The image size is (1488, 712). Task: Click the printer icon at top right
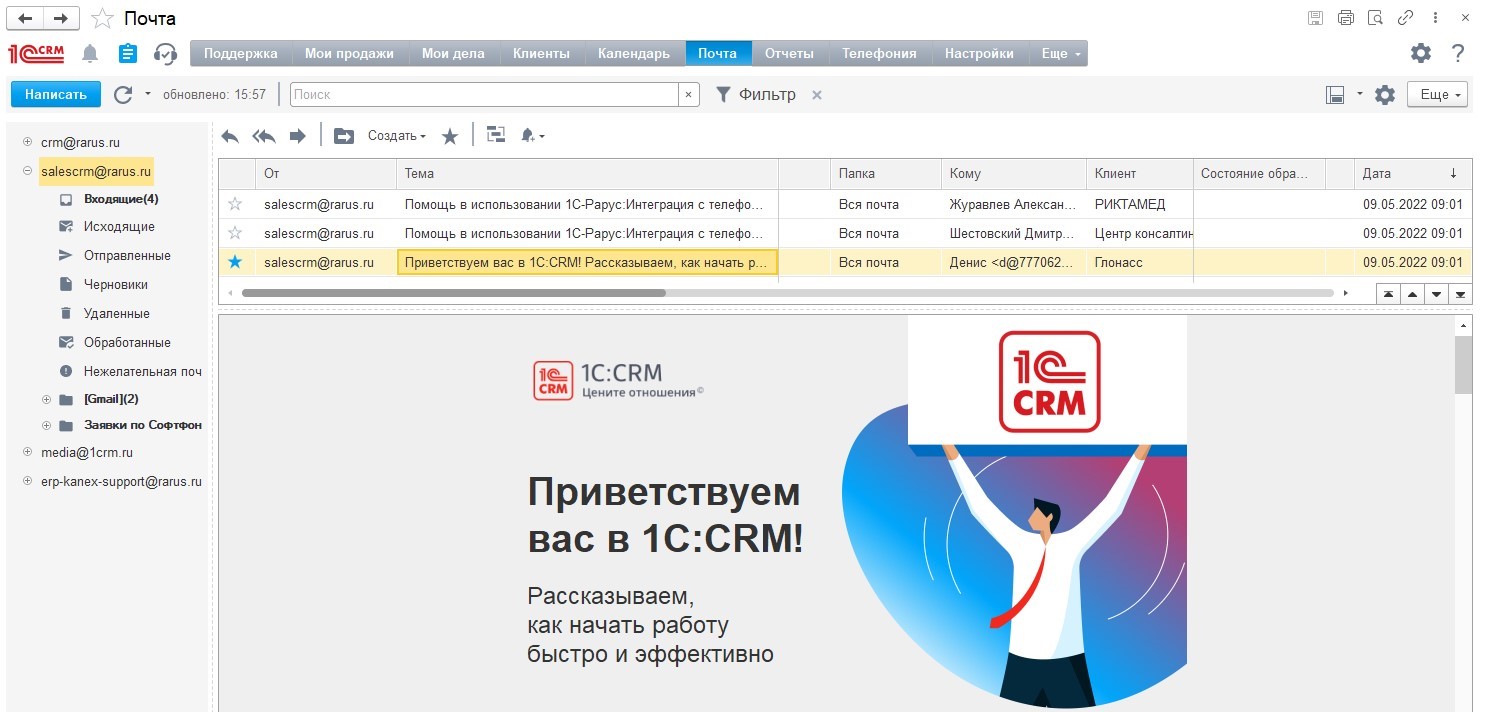1346,18
